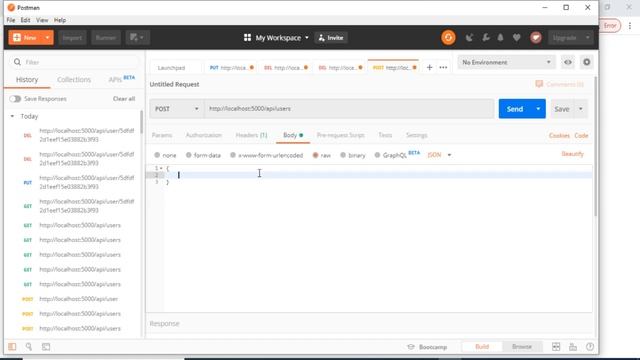Open the notifications bell icon
The height and width of the screenshot is (360, 640).
(x=500, y=38)
